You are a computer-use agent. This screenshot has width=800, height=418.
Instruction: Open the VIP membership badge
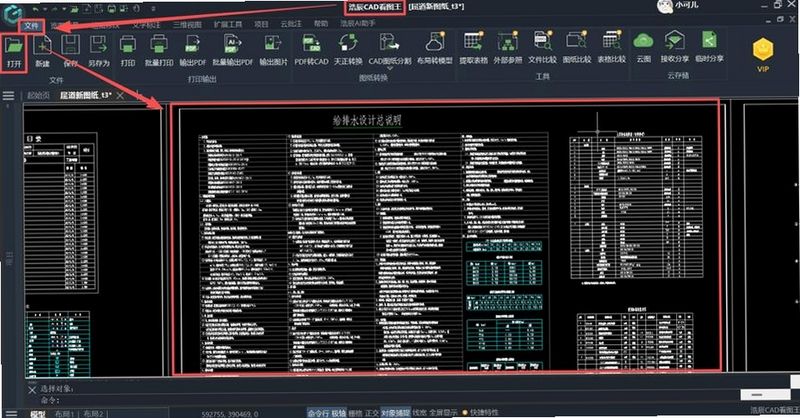763,55
